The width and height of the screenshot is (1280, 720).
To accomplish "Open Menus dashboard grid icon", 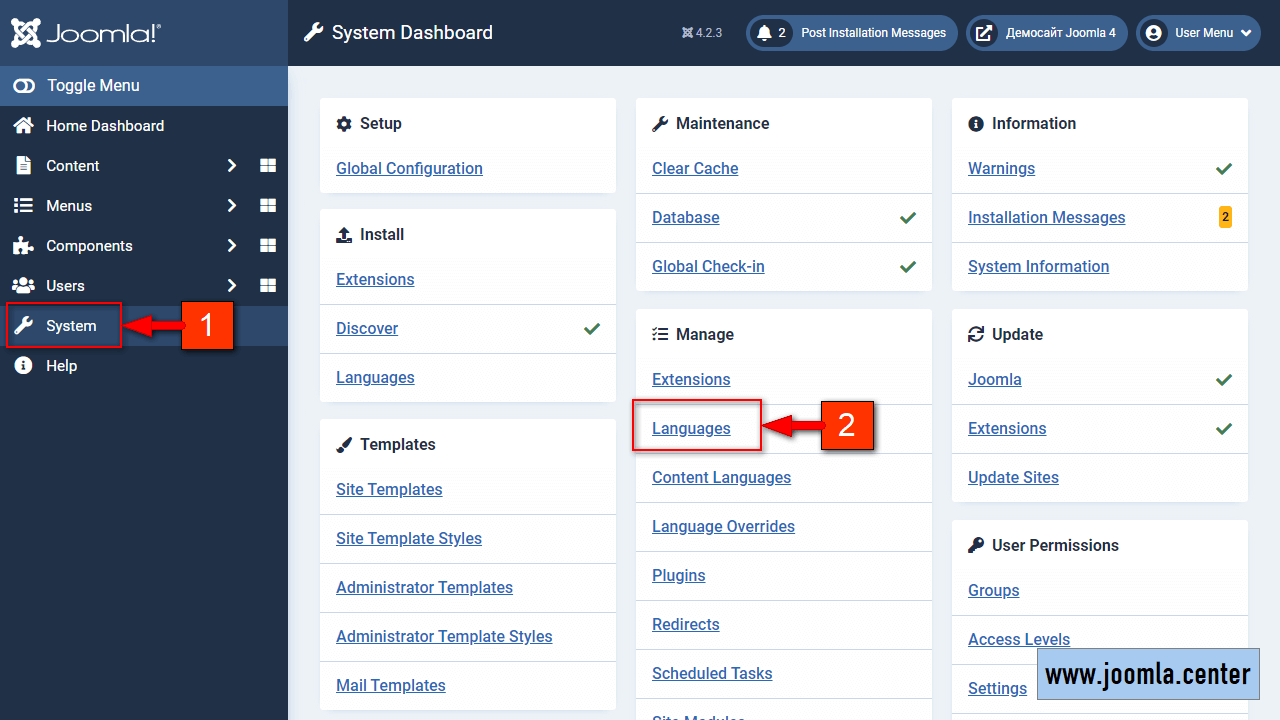I will [x=268, y=206].
